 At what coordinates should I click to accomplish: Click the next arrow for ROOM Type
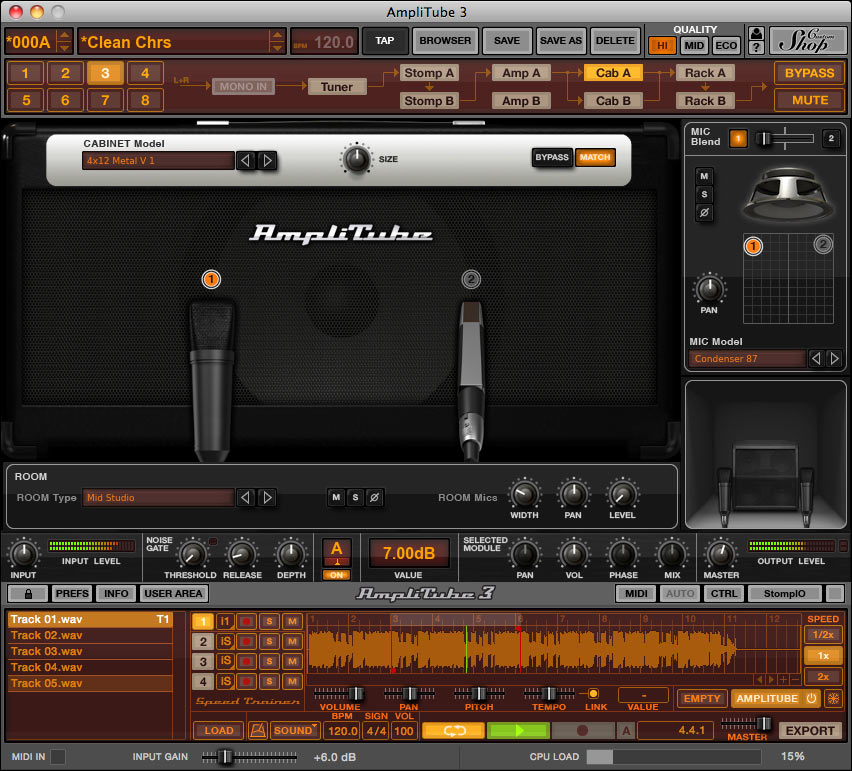click(x=267, y=498)
